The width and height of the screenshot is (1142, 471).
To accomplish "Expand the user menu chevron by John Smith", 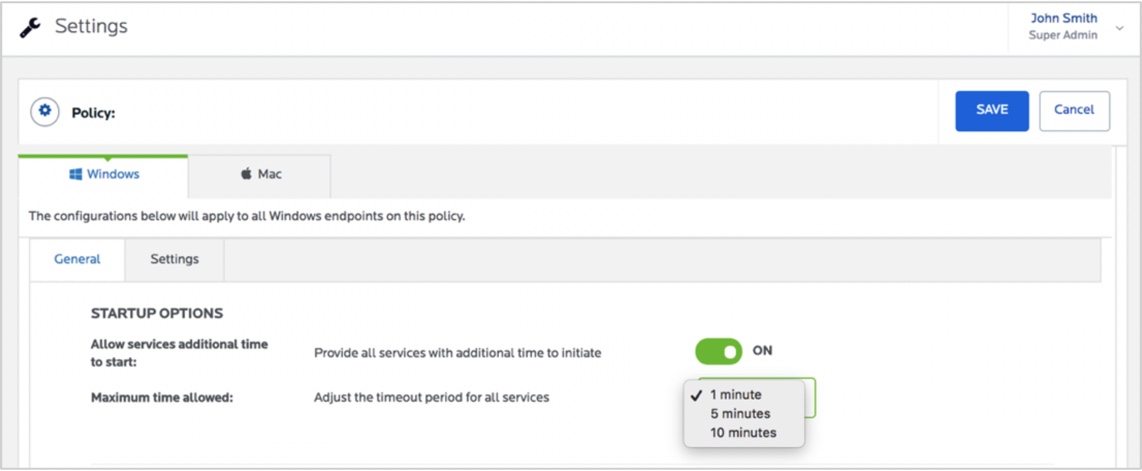I will click(1119, 29).
